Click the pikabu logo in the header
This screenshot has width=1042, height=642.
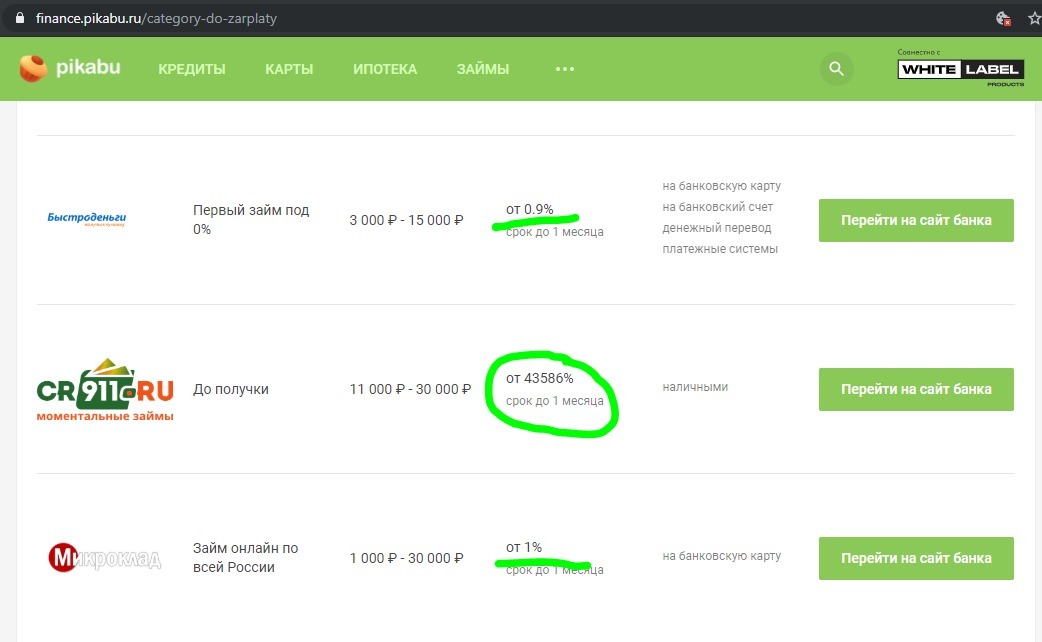tap(69, 69)
